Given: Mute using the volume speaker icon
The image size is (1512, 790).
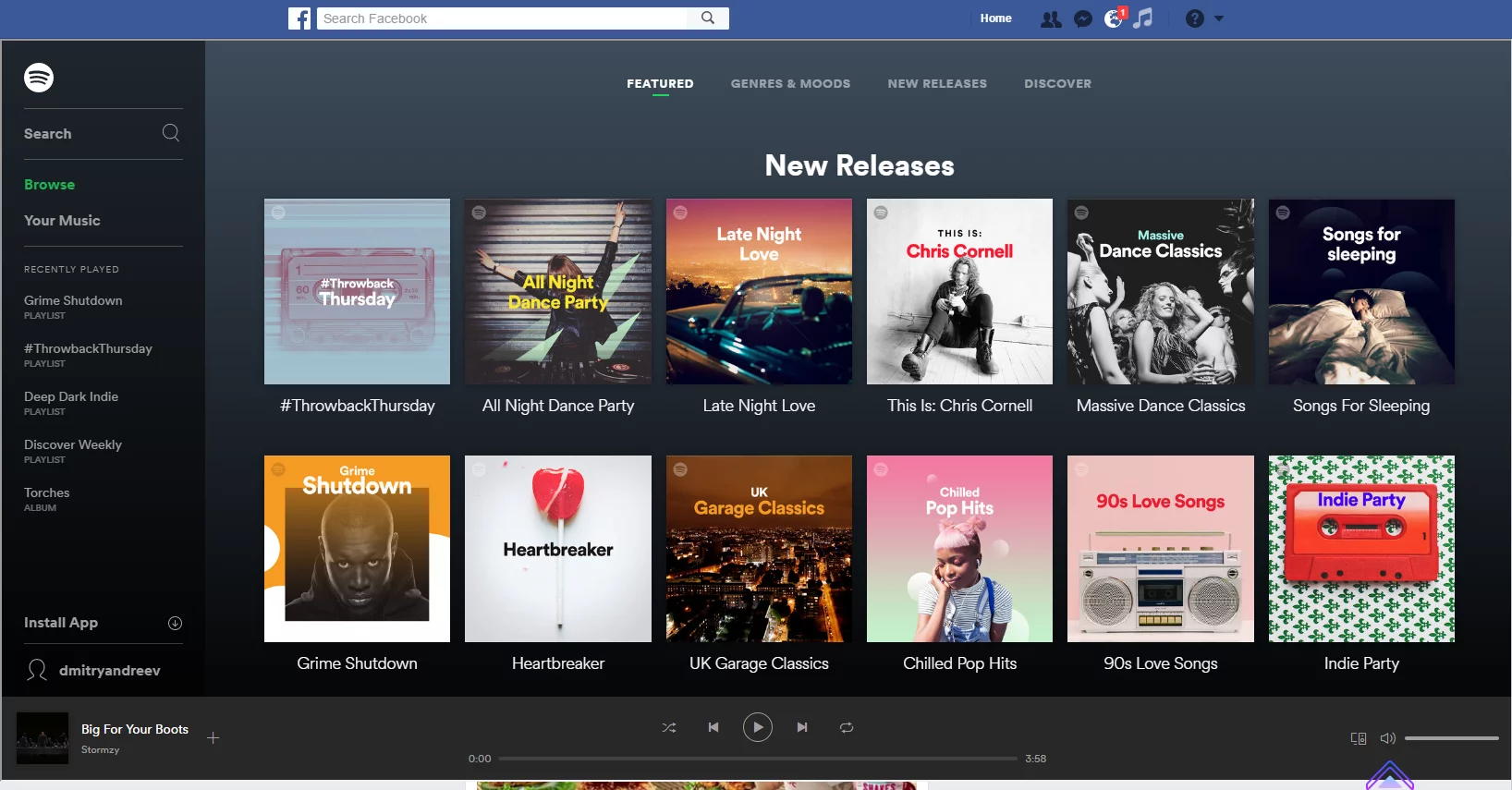Looking at the screenshot, I should tap(1387, 738).
